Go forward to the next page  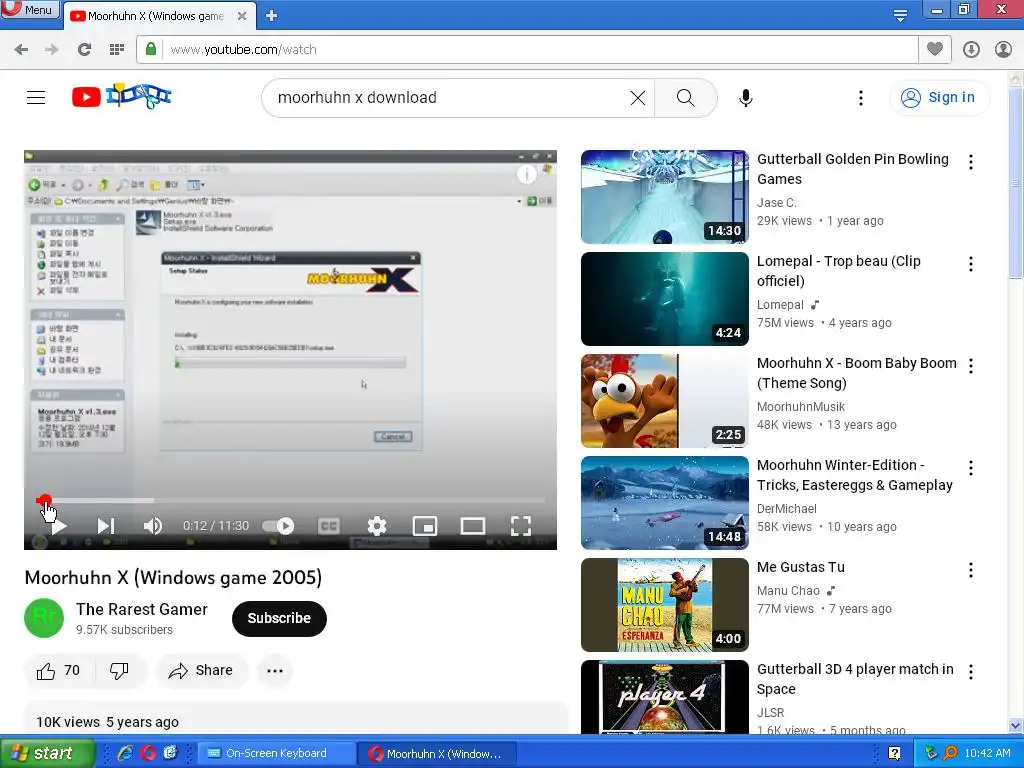[52, 49]
